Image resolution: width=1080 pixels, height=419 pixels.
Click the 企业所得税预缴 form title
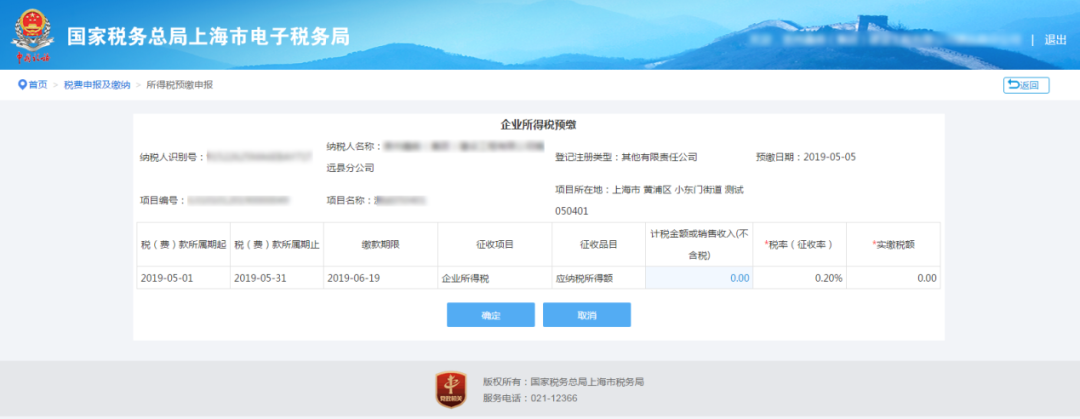[538, 125]
